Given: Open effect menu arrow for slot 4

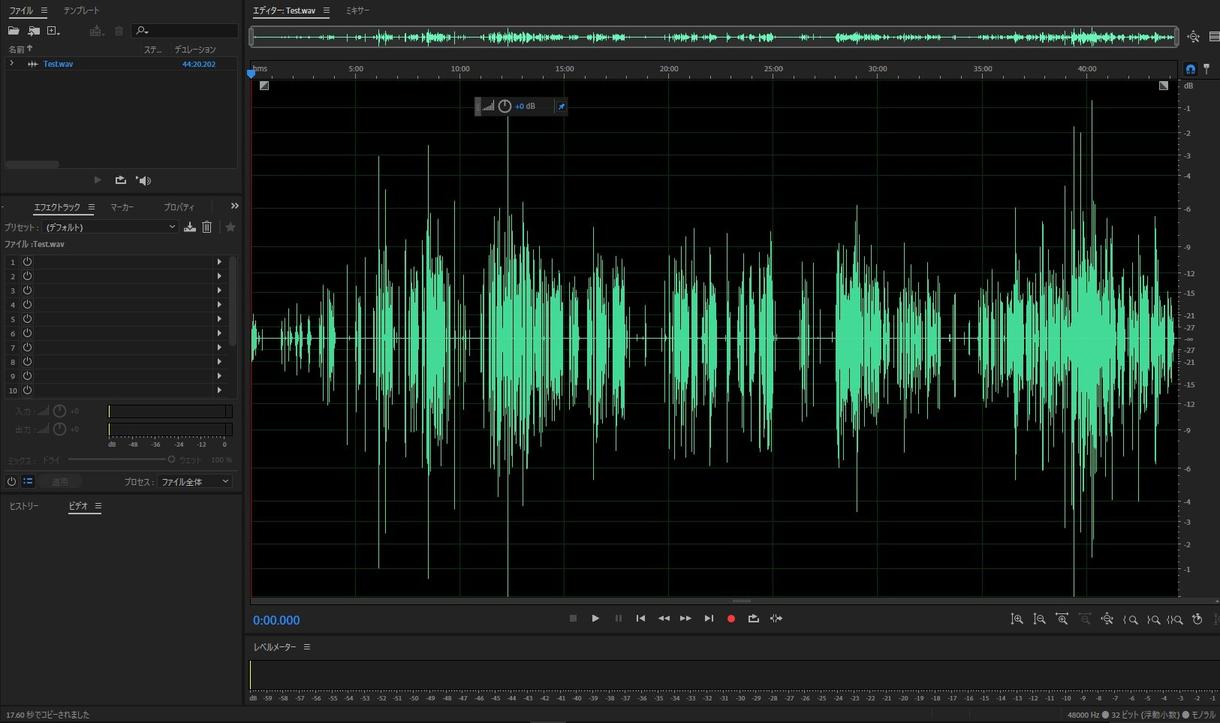Looking at the screenshot, I should click(219, 305).
